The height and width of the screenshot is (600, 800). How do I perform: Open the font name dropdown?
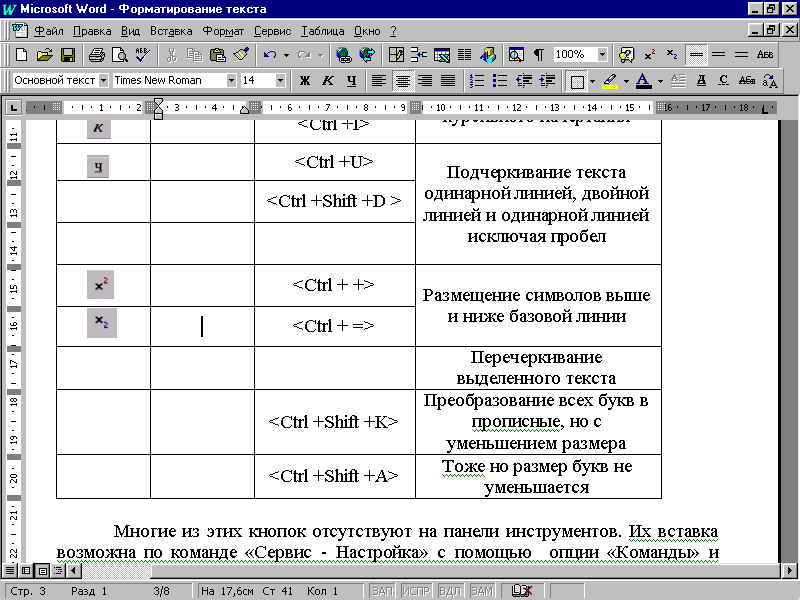pyautogui.click(x=231, y=80)
